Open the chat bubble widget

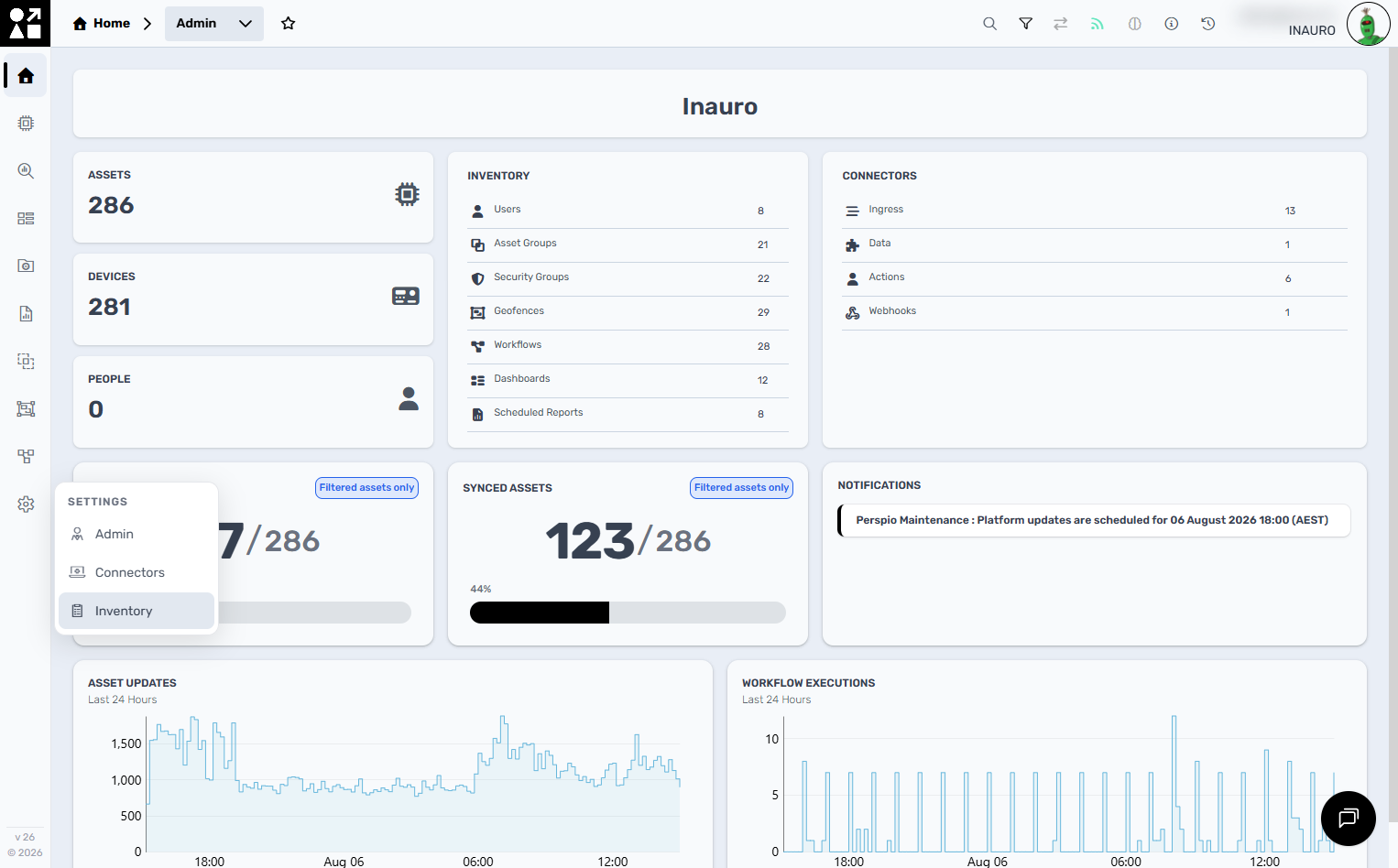point(1349,819)
